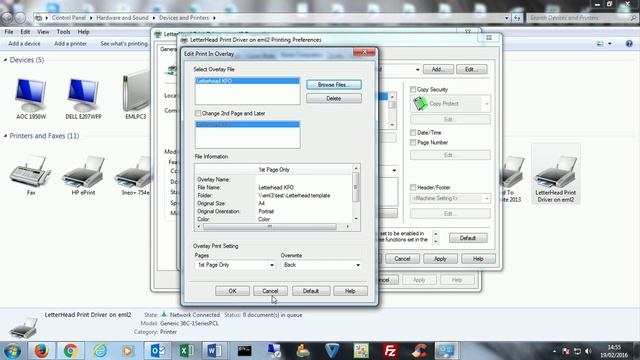Open the change-your-view dropdown arrow in Explorer
The image size is (640, 360).
point(610,43)
